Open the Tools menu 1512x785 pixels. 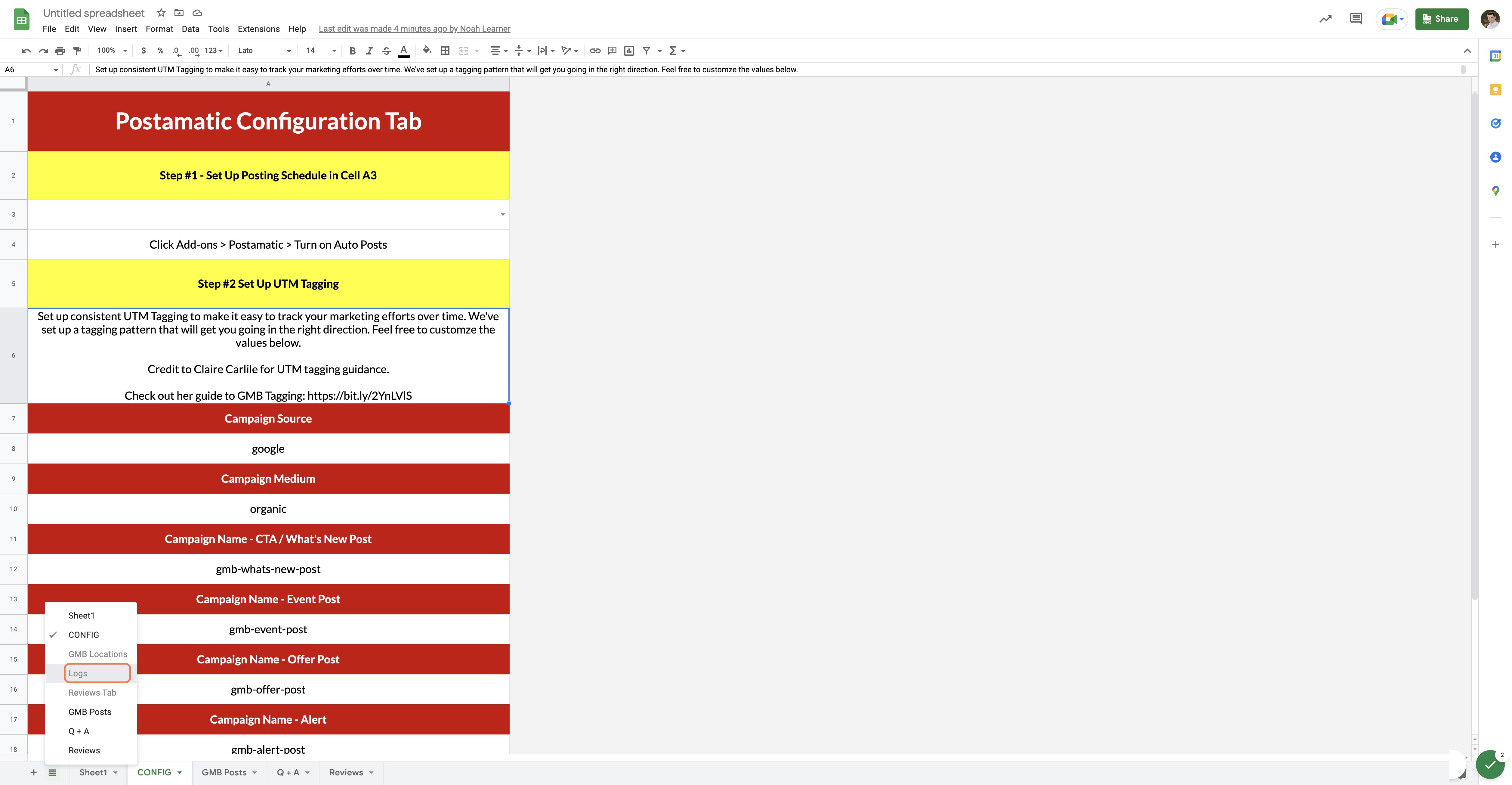click(x=218, y=29)
